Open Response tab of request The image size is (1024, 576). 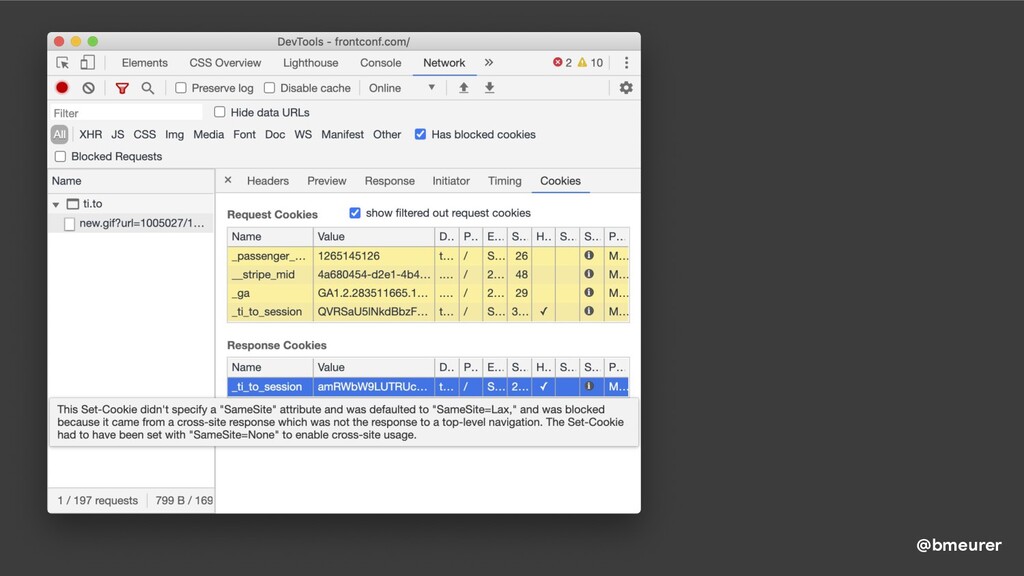pyautogui.click(x=389, y=181)
